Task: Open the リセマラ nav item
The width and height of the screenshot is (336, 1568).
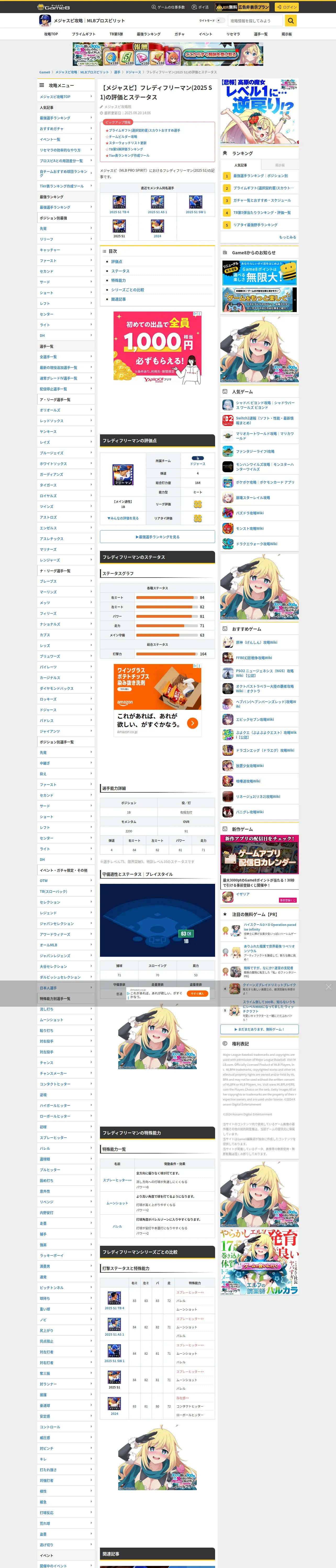Action: coord(233,34)
